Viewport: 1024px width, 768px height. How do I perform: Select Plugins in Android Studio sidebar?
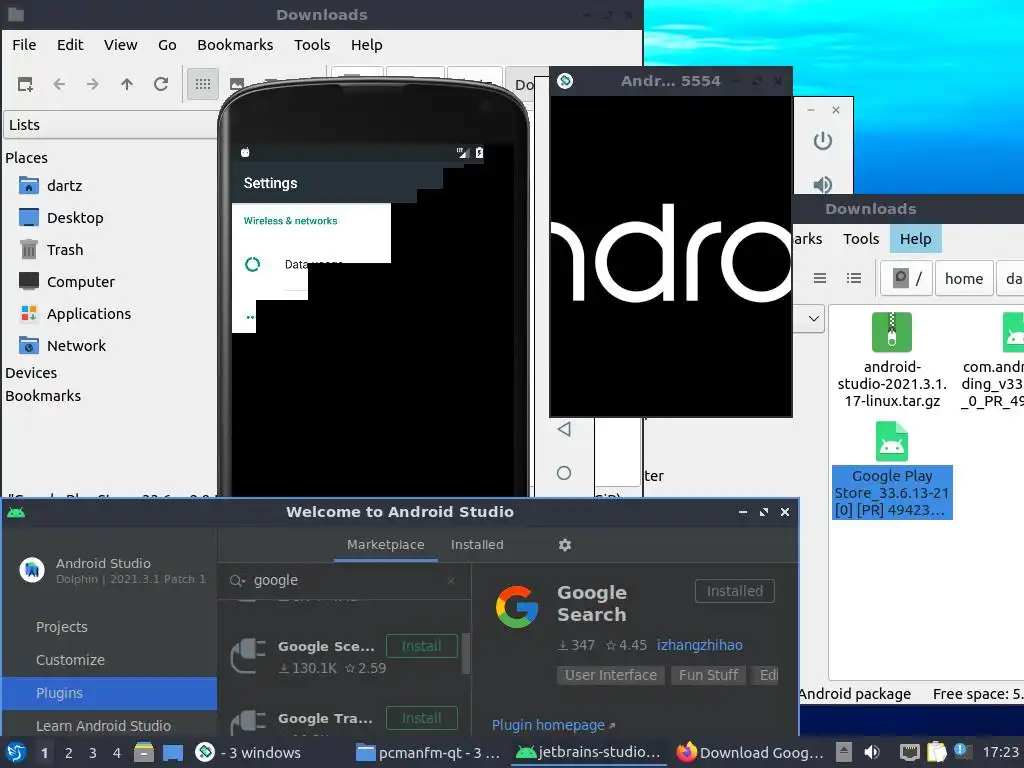pyautogui.click(x=110, y=693)
